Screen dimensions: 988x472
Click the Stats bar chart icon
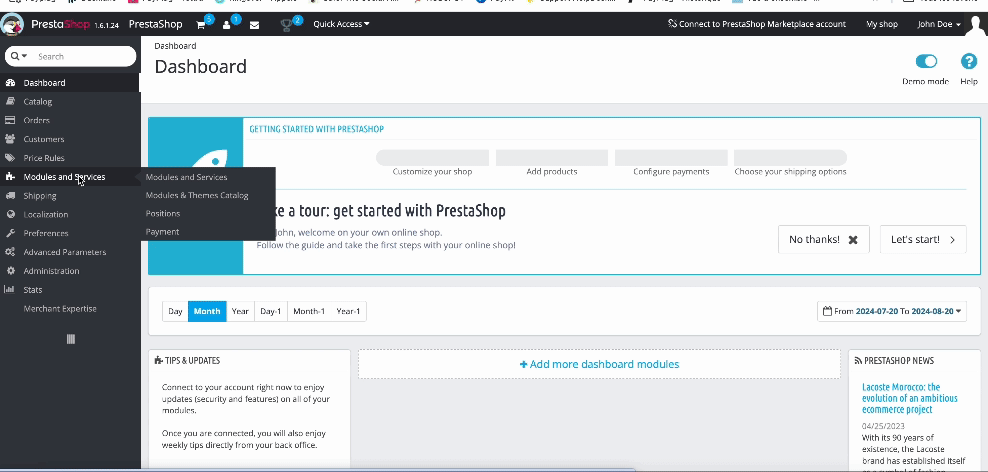point(10,290)
